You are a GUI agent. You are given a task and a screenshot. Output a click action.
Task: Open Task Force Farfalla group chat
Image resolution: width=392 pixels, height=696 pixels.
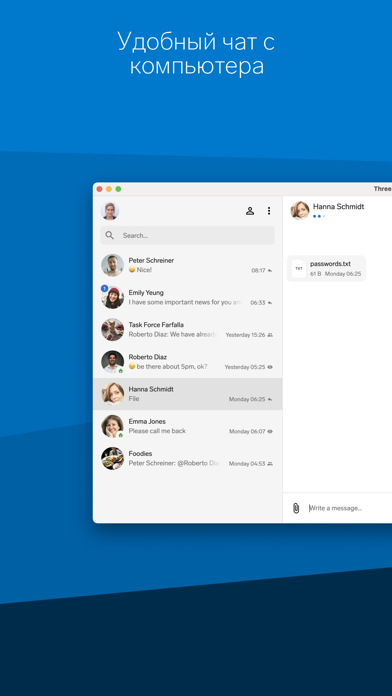[187, 330]
